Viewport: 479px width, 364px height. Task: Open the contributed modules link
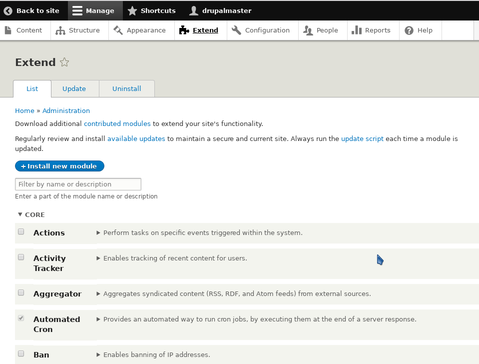tap(117, 124)
